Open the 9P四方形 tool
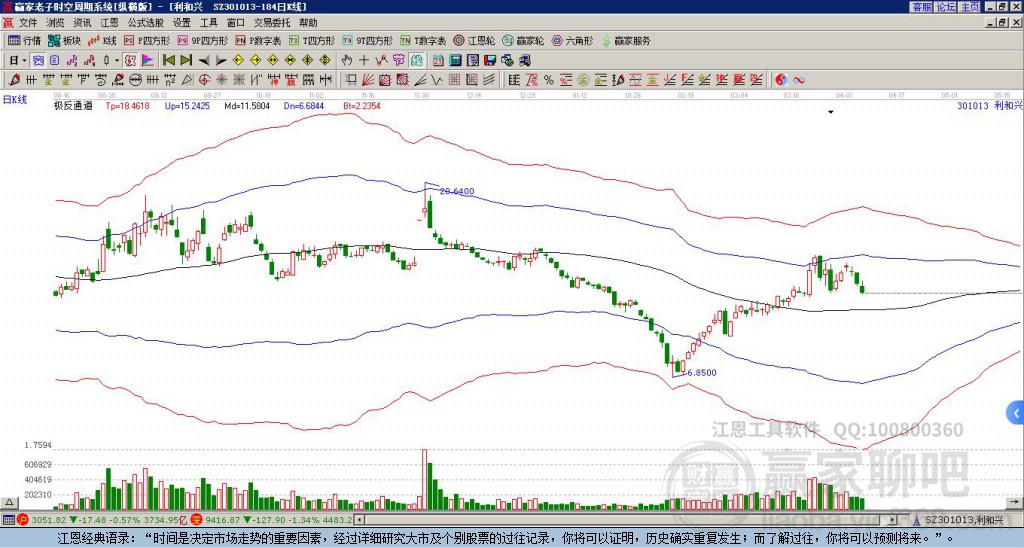Image resolution: width=1024 pixels, height=548 pixels. (x=202, y=40)
